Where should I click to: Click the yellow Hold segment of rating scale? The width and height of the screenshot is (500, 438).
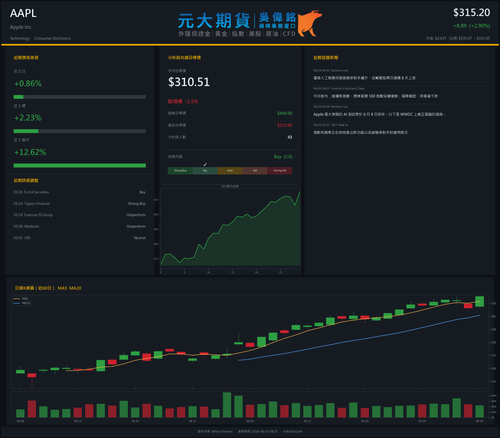coord(230,171)
